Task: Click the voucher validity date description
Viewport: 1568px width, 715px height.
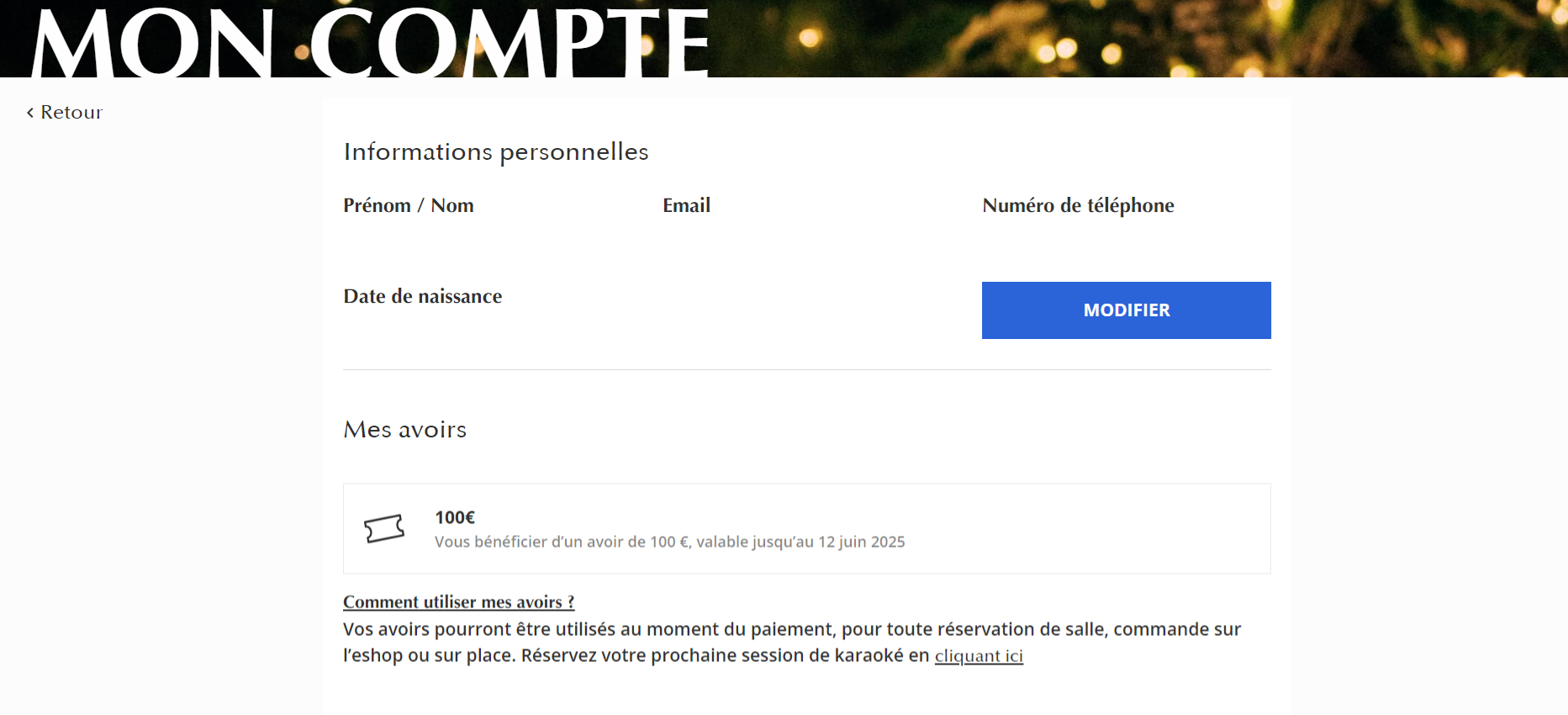Action: (x=670, y=543)
